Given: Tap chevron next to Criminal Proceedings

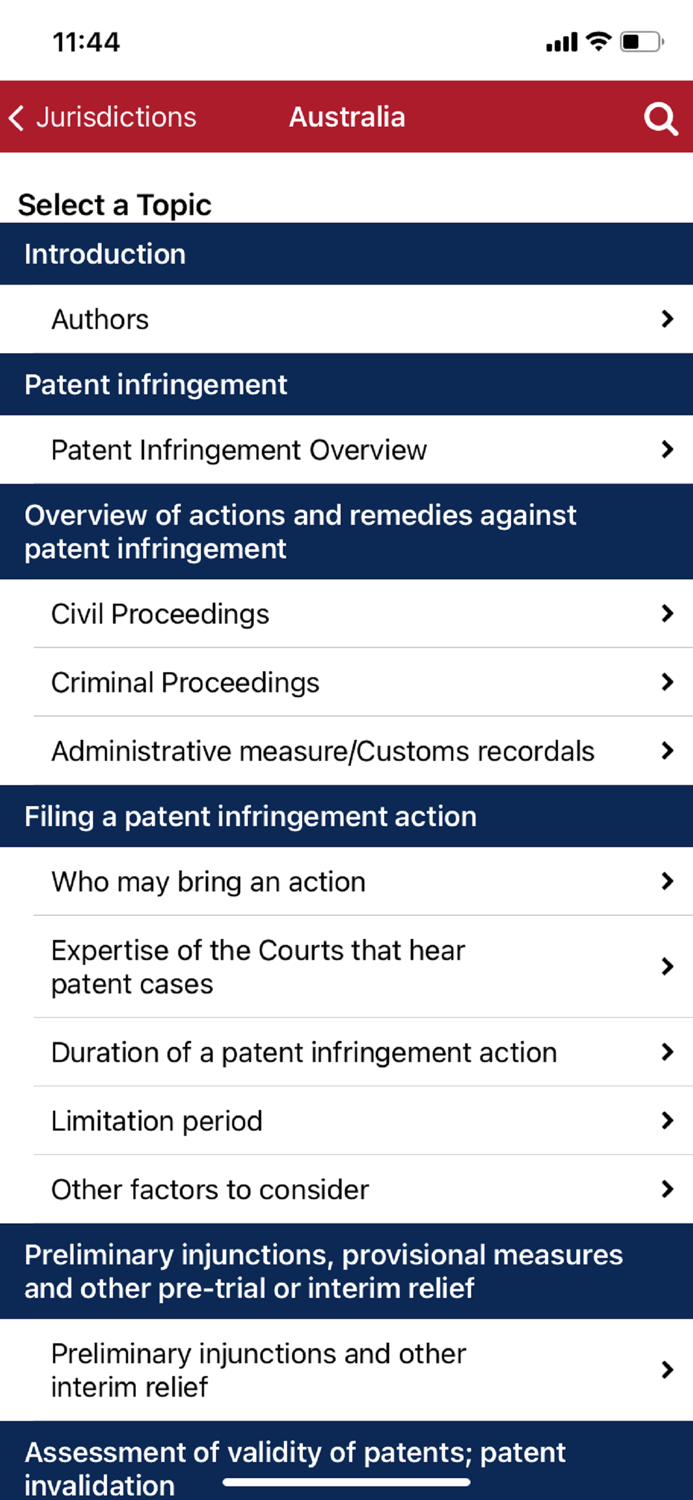Looking at the screenshot, I should (x=667, y=682).
